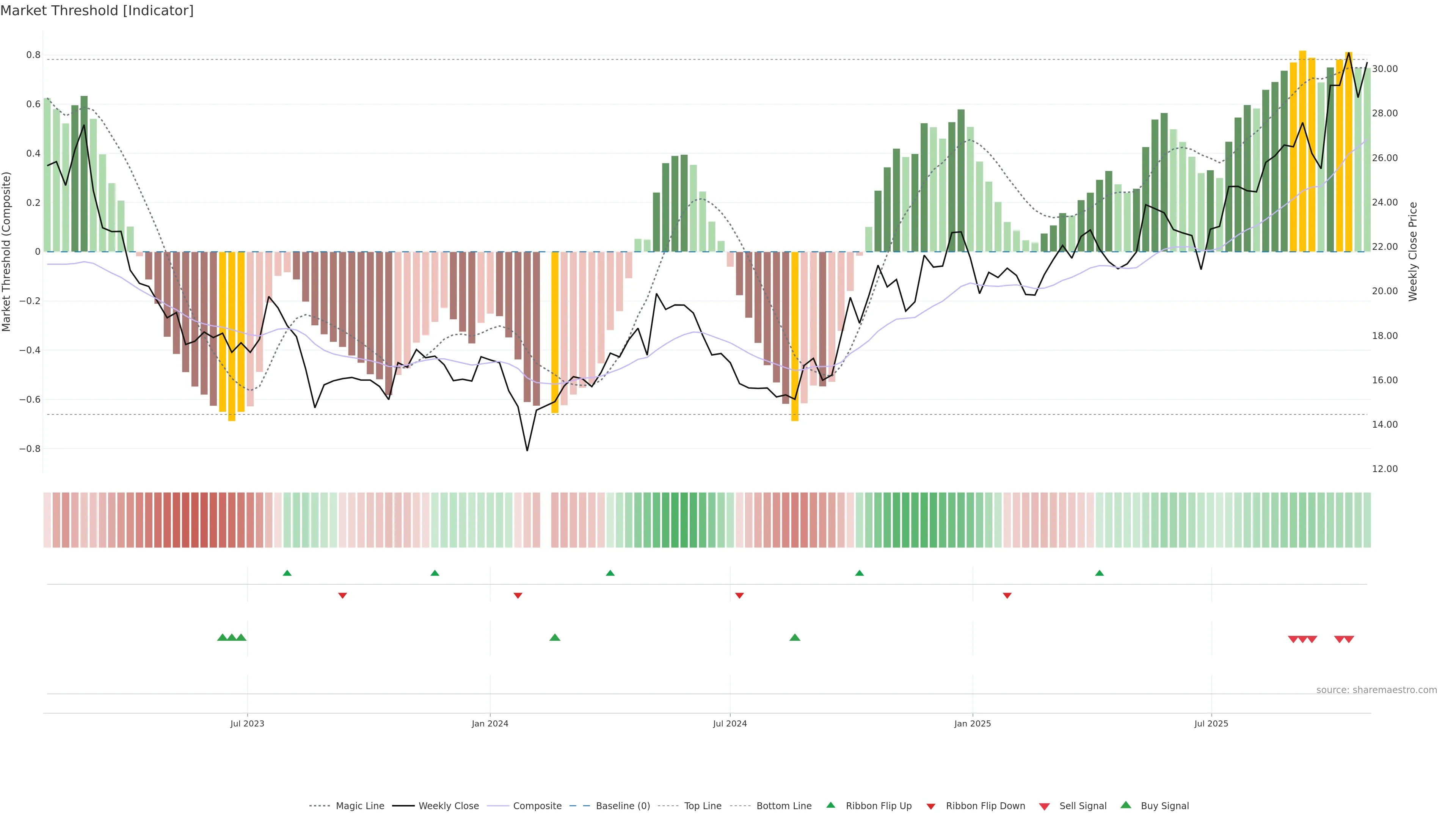Click the Jan 2025 x-axis label
The image size is (1456, 819).
972,723
